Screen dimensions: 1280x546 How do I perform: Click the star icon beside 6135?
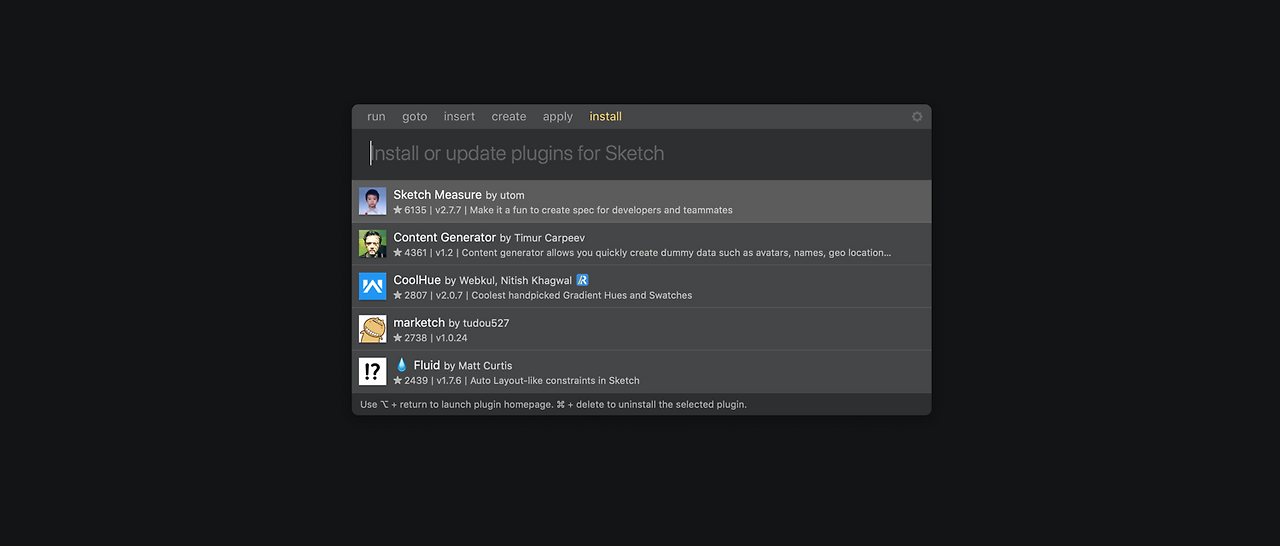coord(398,210)
